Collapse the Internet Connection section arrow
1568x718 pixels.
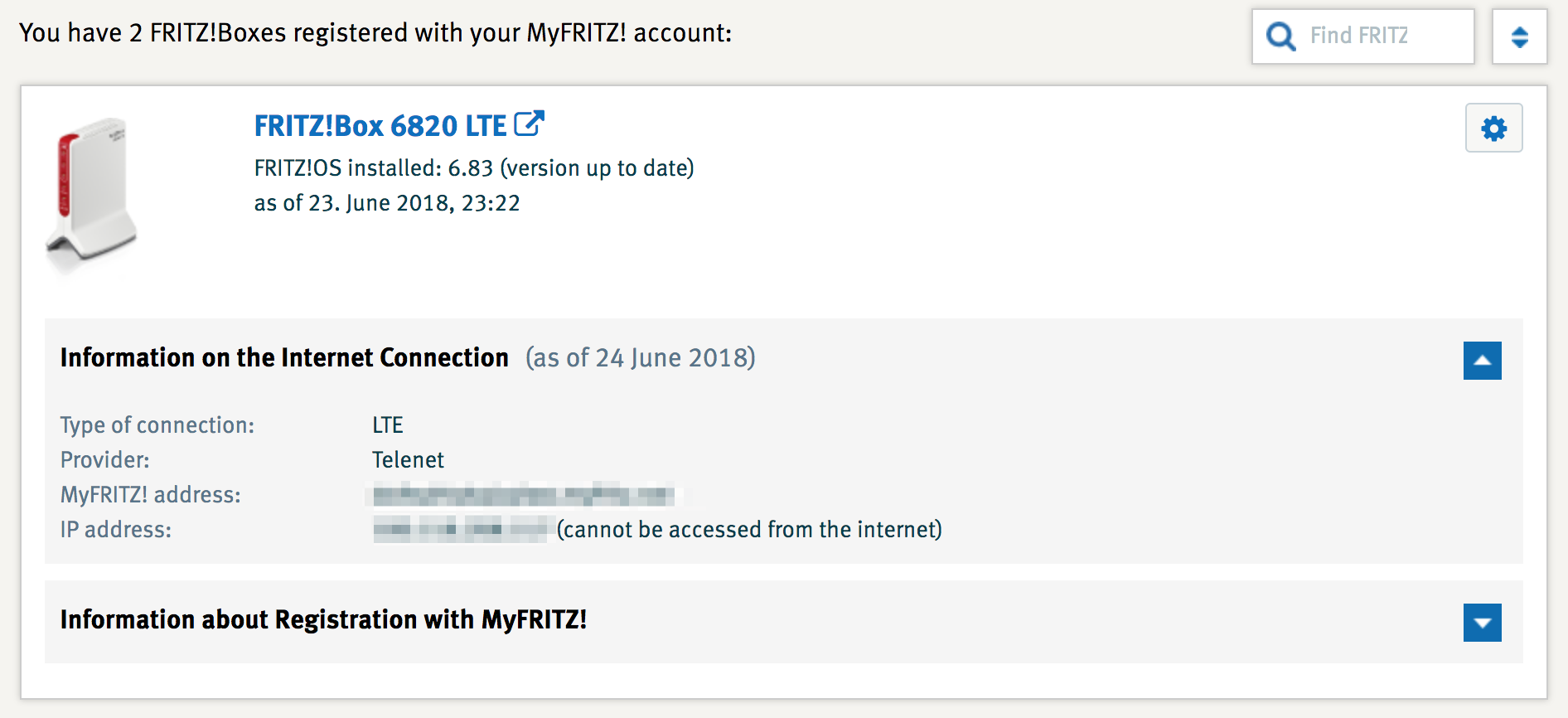1482,361
